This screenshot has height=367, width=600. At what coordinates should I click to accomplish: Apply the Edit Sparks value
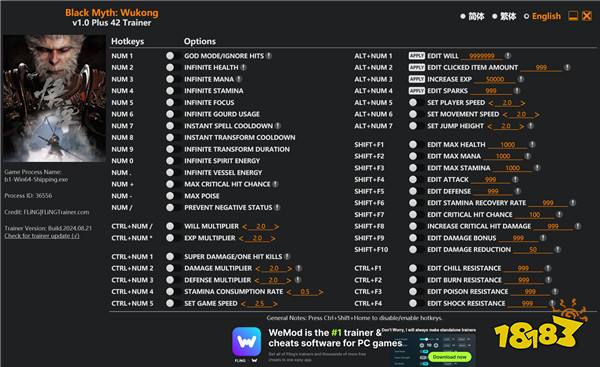(x=417, y=91)
